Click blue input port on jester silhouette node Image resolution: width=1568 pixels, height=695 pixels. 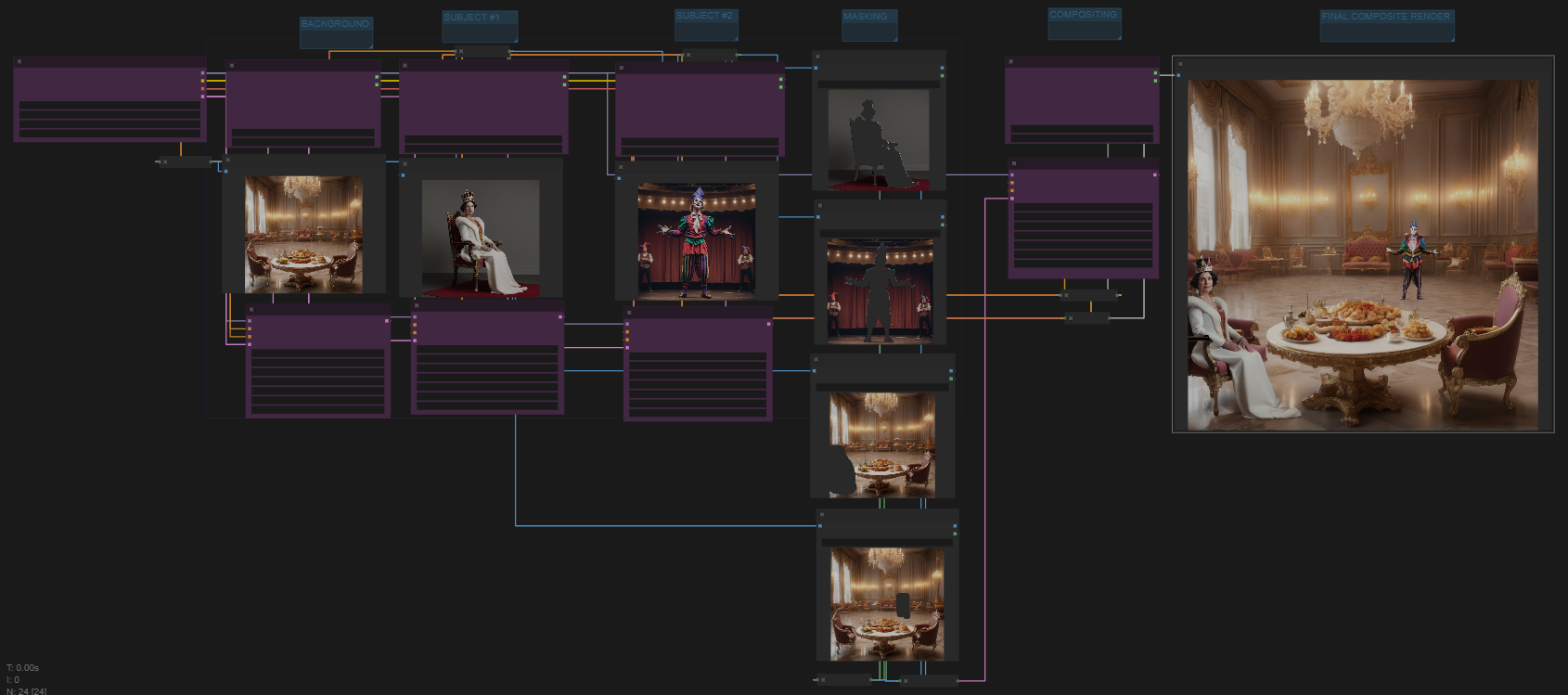coord(818,217)
